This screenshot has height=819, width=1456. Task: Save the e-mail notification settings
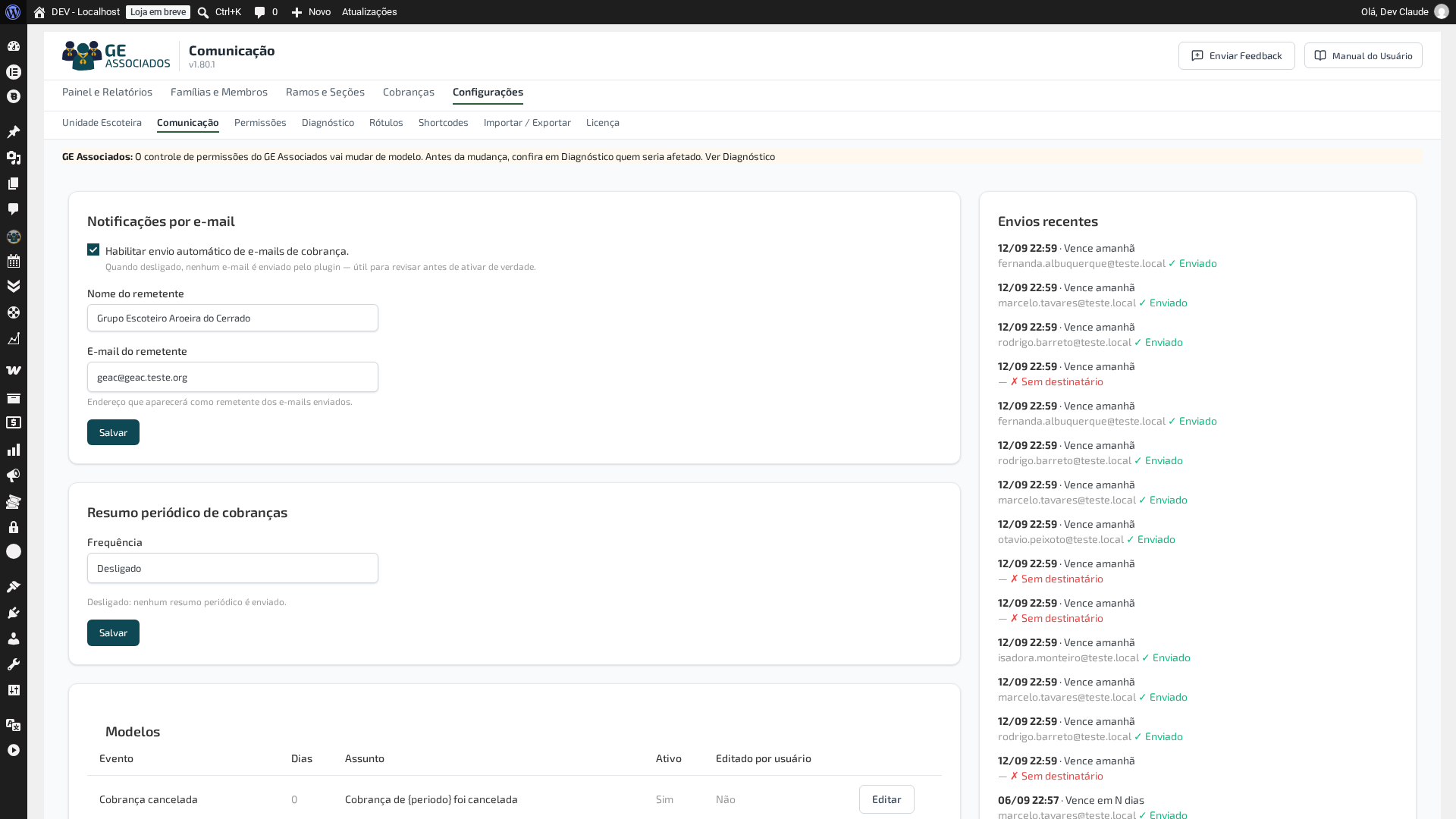(113, 432)
